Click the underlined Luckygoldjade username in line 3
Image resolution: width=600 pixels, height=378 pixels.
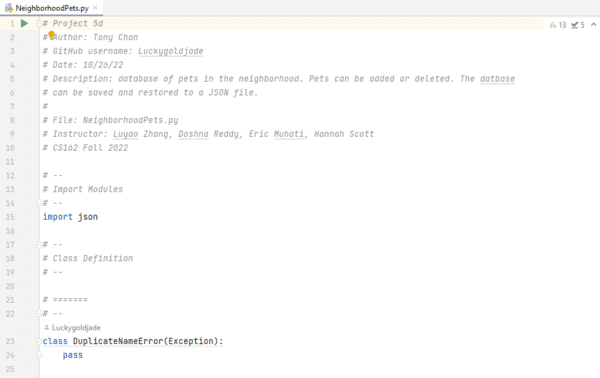click(171, 51)
